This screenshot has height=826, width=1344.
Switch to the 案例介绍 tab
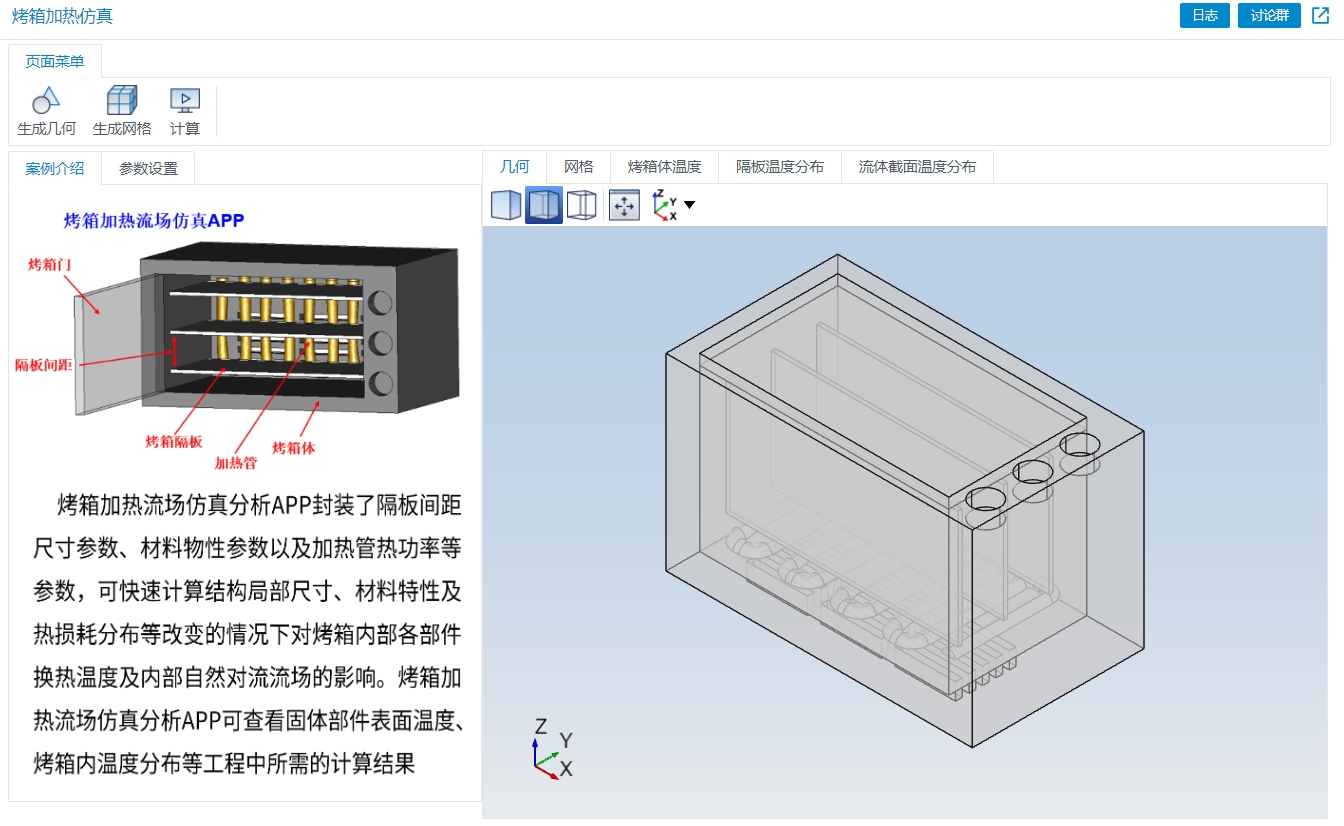tap(53, 168)
